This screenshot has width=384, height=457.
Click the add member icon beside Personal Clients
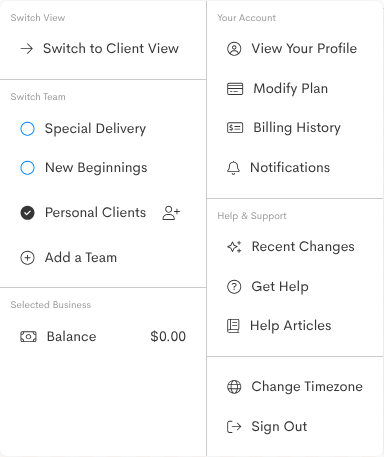tap(171, 213)
